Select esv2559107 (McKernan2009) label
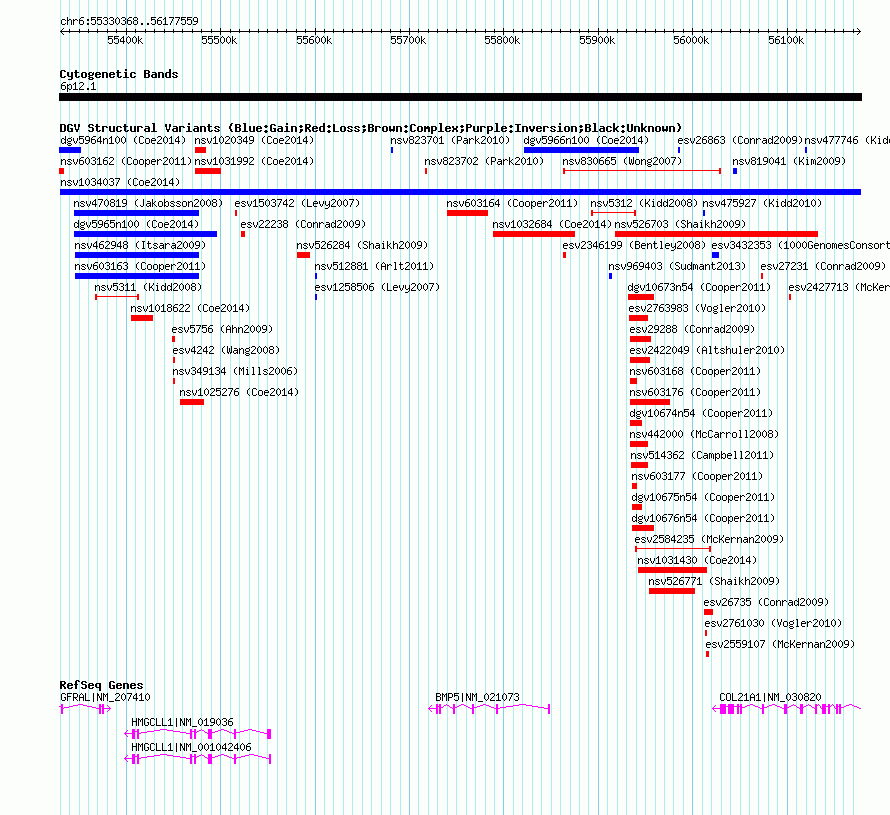Screen dimensions: 890x815 coord(780,644)
